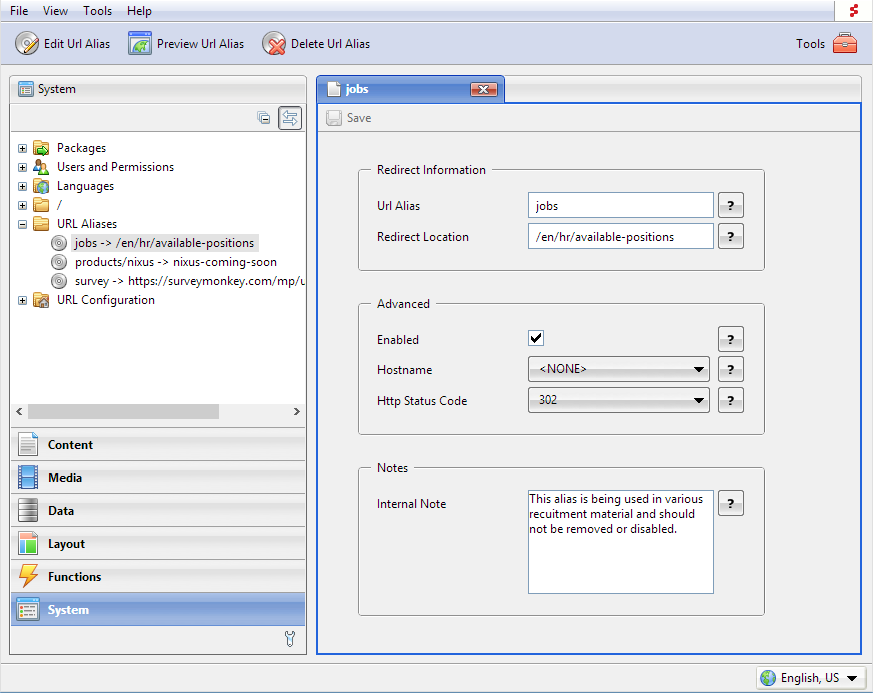The width and height of the screenshot is (873, 693).
Task: Click the Save disk icon
Action: [x=334, y=118]
